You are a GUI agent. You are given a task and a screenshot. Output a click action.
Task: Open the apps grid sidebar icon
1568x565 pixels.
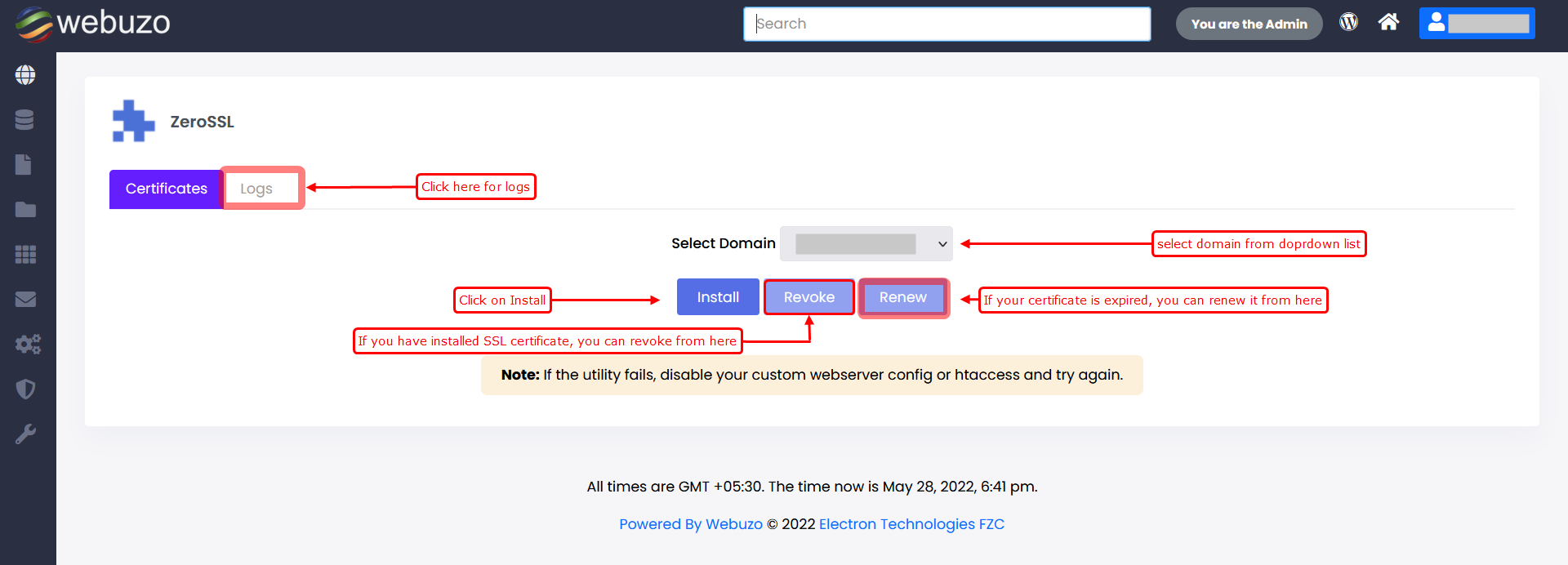[25, 255]
